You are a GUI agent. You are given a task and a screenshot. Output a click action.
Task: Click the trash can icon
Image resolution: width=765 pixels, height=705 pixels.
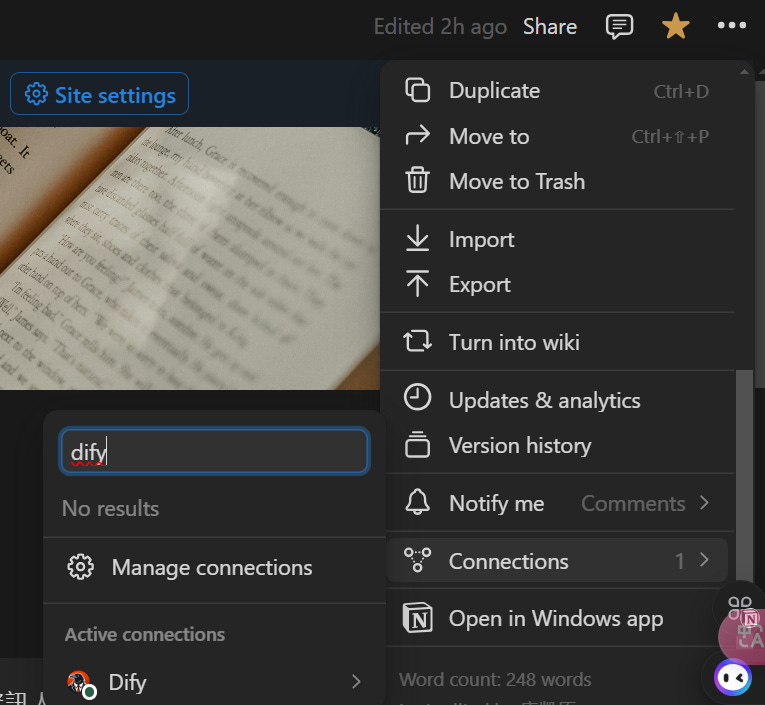click(418, 180)
